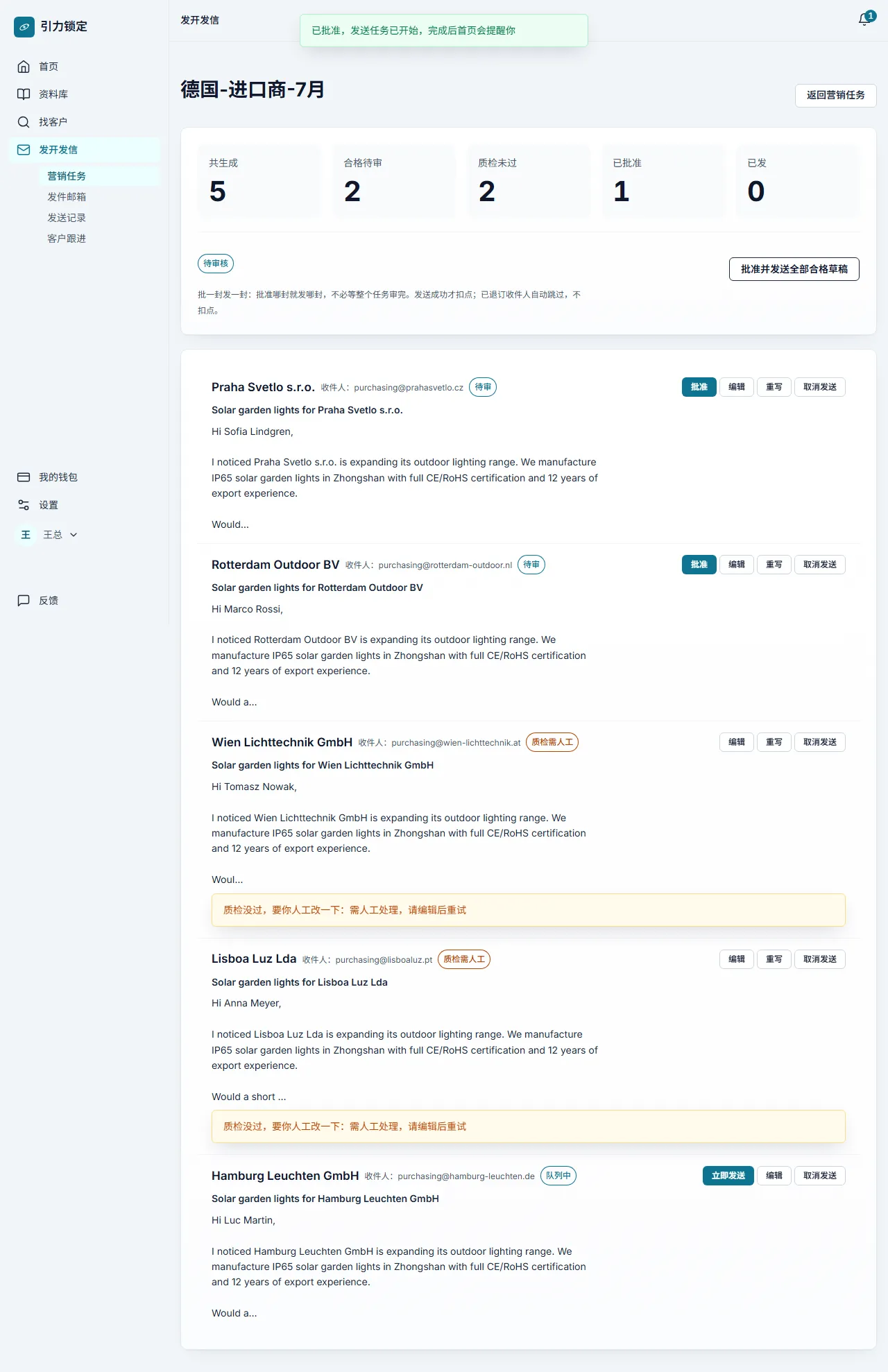Click the 资料库 book icon

coord(24,94)
